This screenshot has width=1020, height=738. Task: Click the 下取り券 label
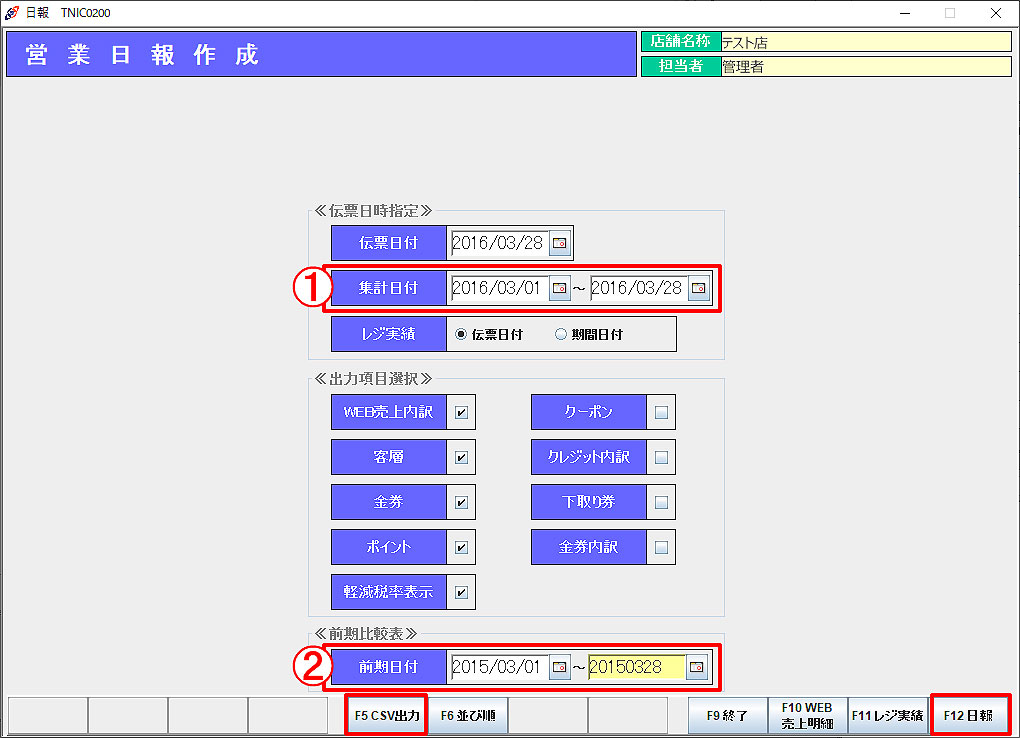(x=588, y=502)
